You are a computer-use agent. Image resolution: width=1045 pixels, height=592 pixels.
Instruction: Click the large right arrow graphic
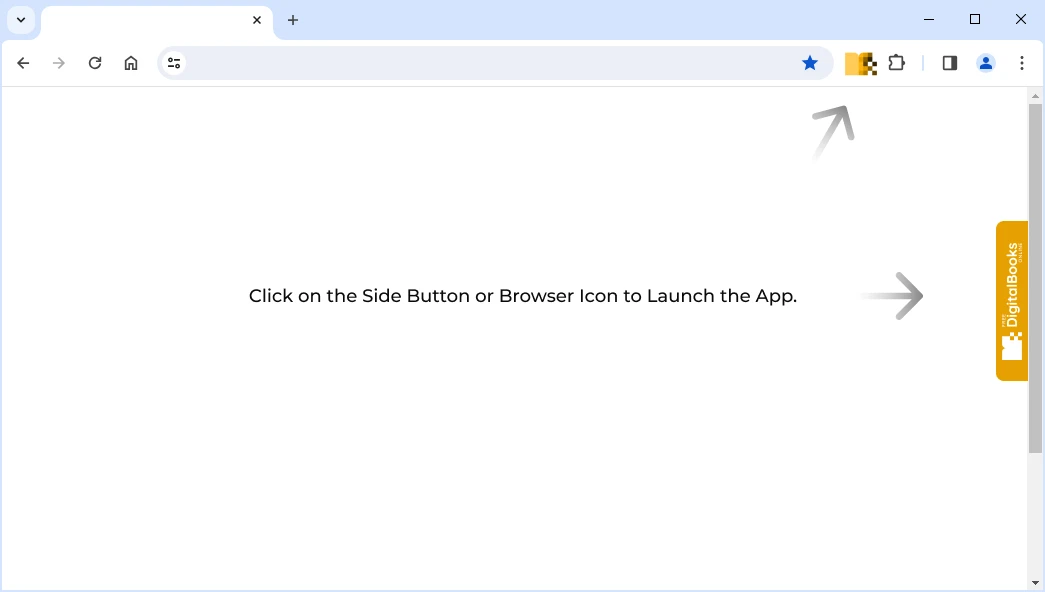tap(893, 296)
